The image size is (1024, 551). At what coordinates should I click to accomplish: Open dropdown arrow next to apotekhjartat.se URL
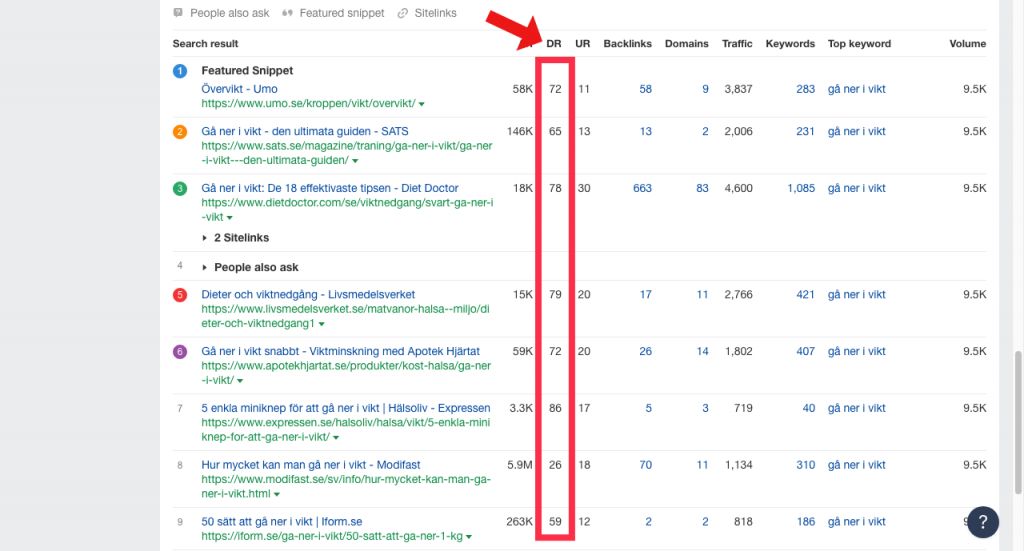(240, 381)
